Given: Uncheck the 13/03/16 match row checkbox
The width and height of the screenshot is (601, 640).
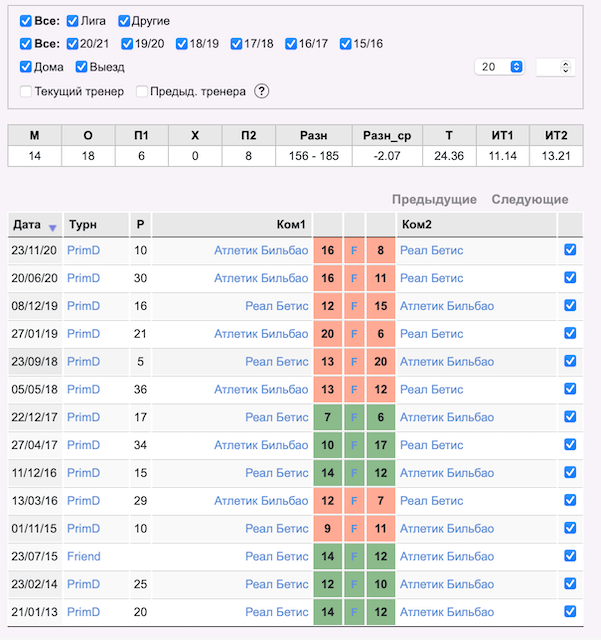Looking at the screenshot, I should 570,500.
